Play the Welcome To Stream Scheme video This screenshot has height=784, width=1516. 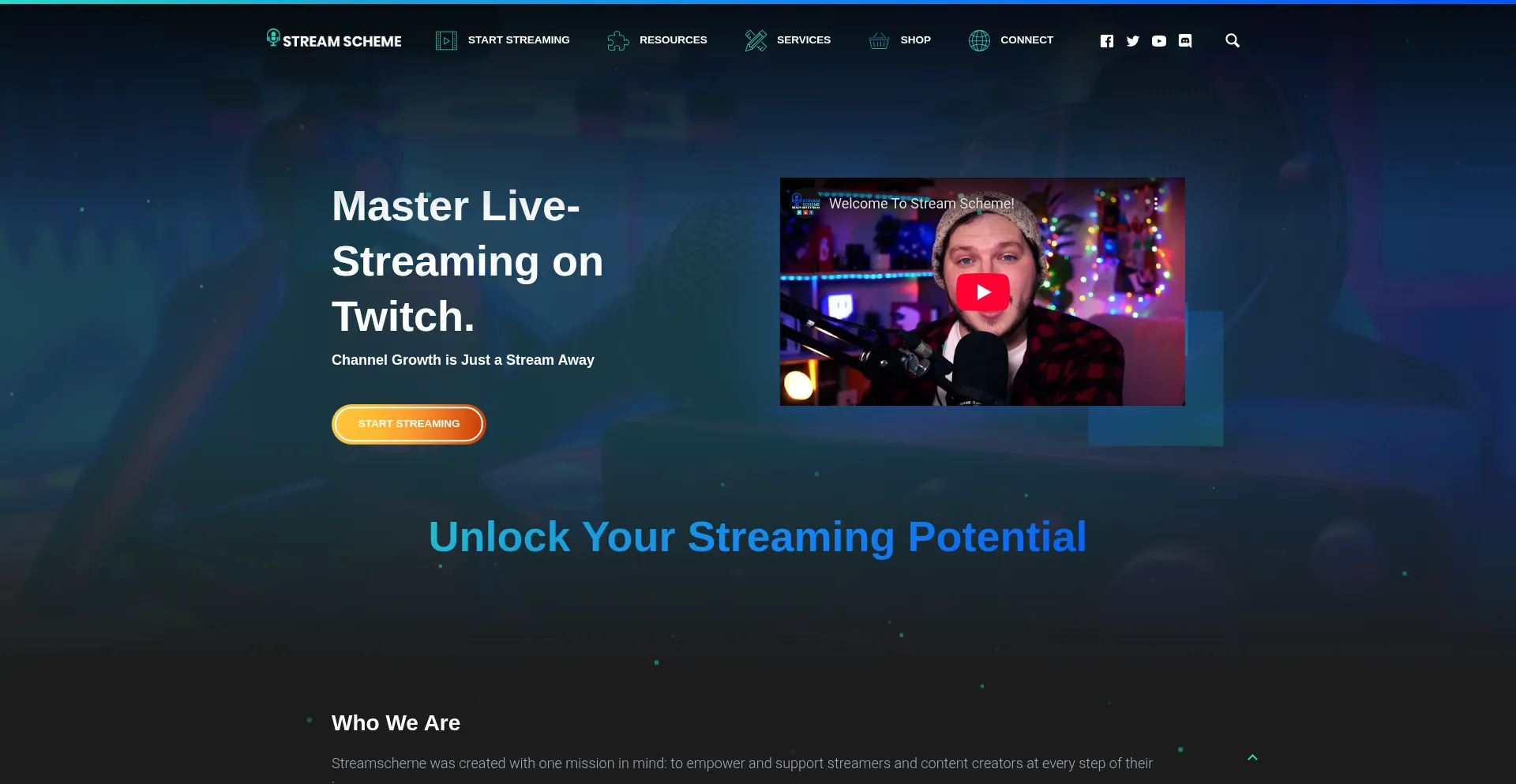point(982,292)
